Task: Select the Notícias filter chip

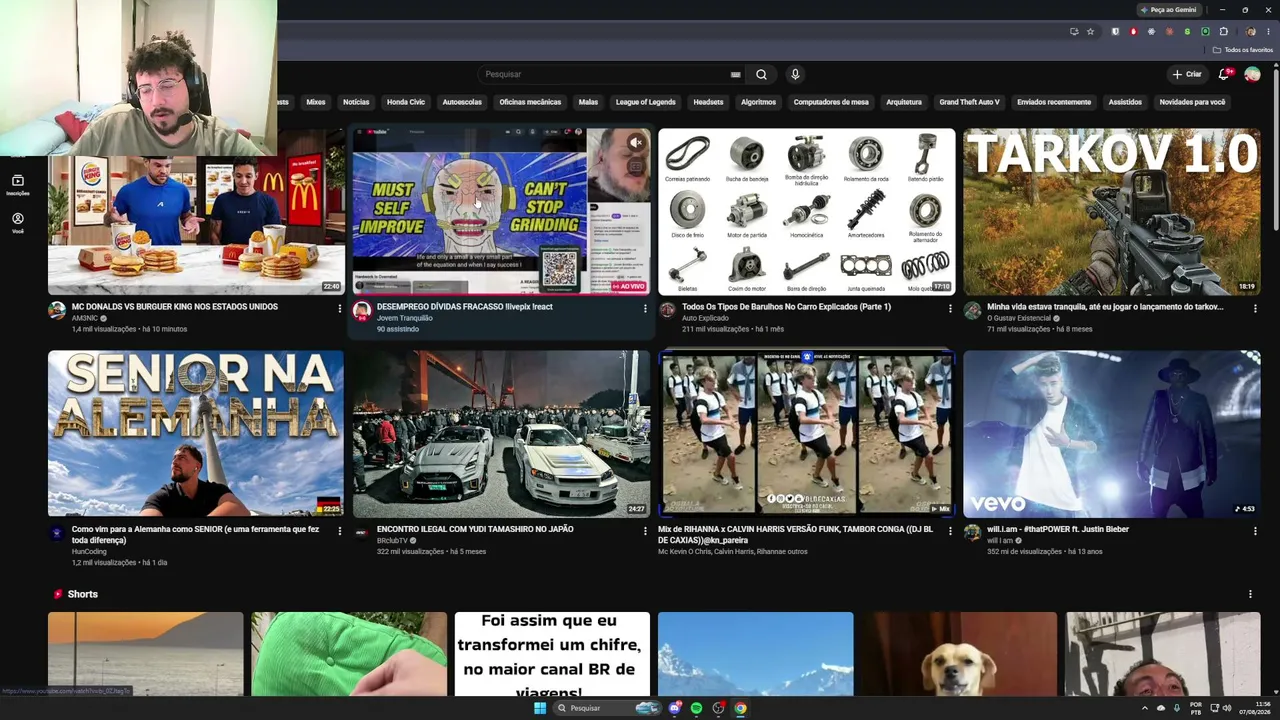Action: click(356, 102)
